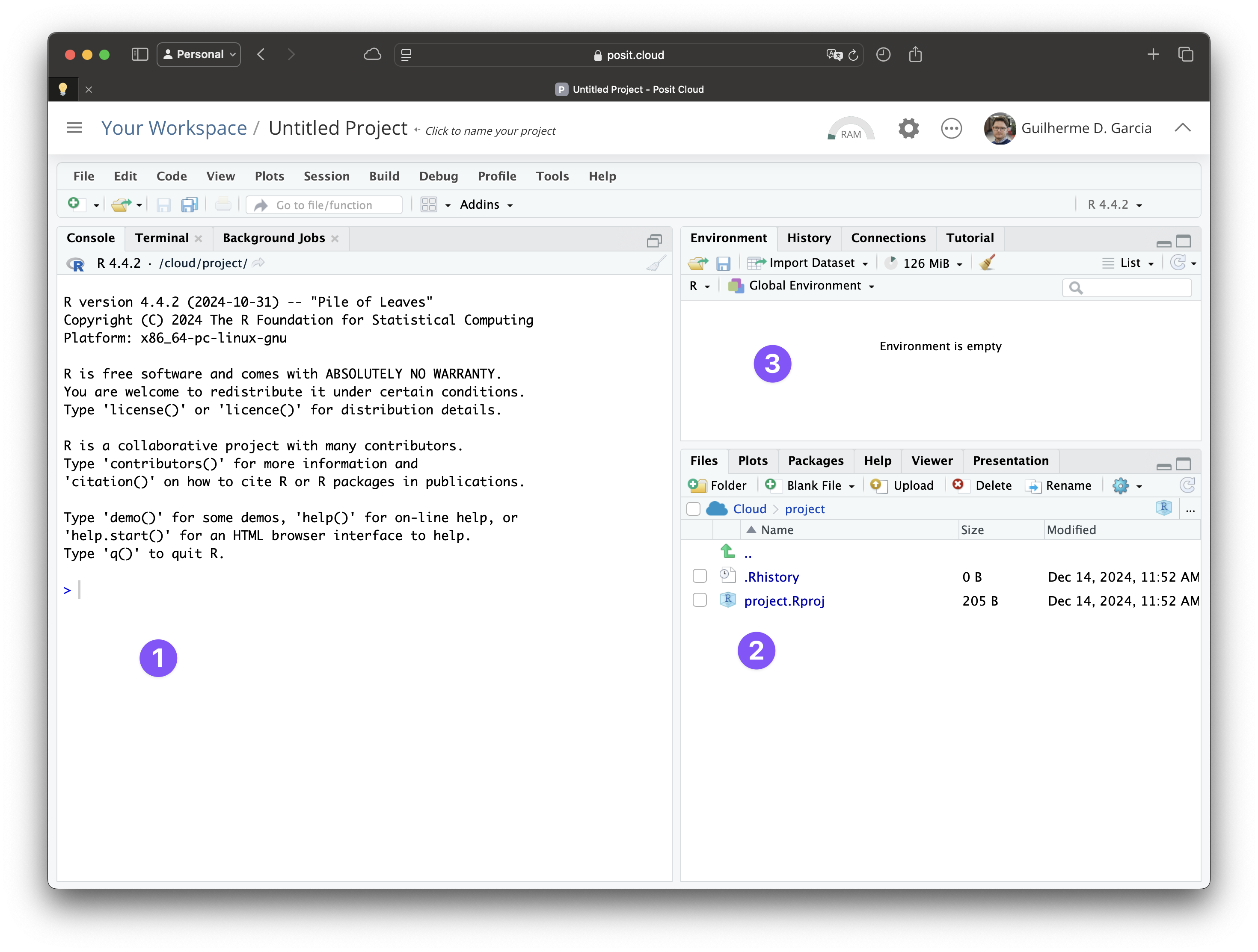Viewport: 1258px width, 952px height.
Task: Click the Save Workspace floppy icon
Action: (x=723, y=263)
